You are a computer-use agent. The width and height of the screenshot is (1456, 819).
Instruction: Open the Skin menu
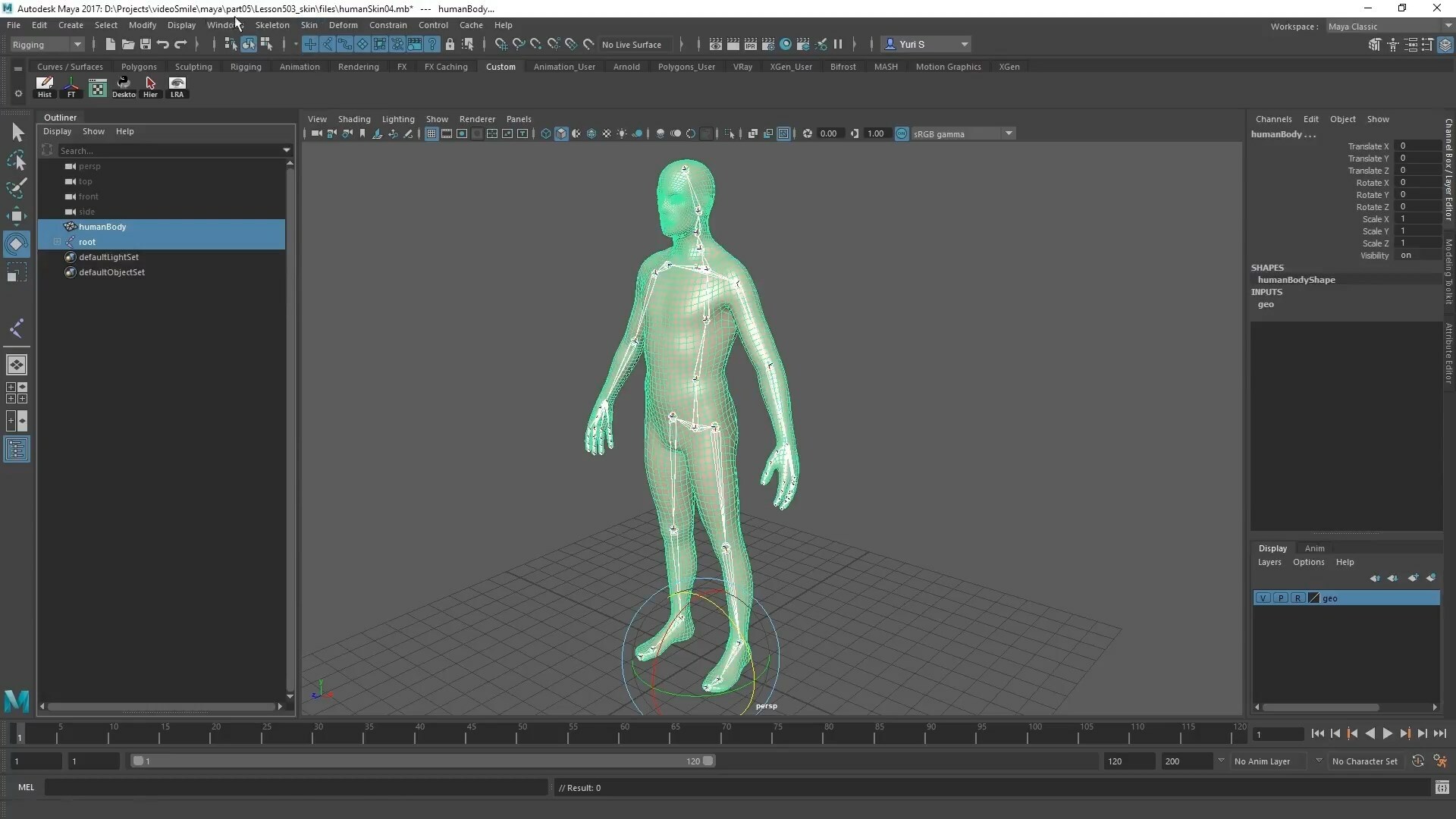[x=309, y=25]
